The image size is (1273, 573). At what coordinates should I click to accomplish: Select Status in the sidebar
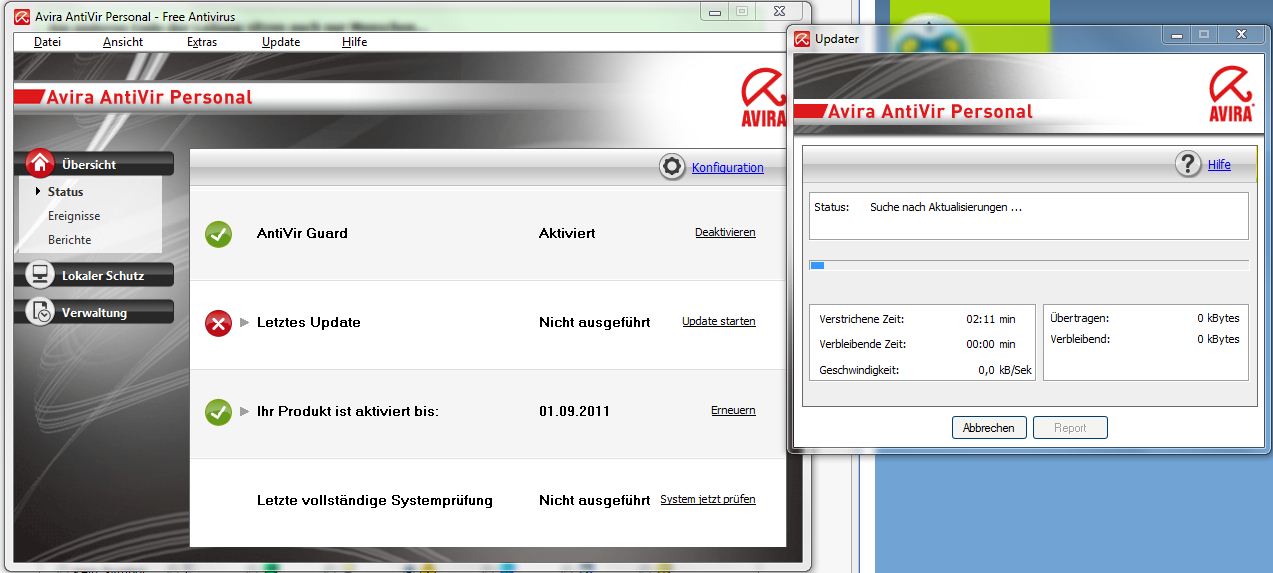[x=65, y=191]
